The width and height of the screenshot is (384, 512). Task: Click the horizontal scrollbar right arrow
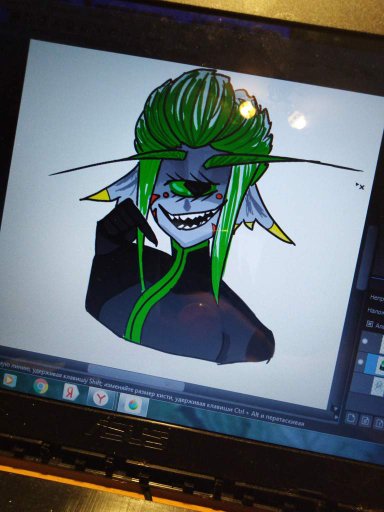pyautogui.click(x=335, y=416)
